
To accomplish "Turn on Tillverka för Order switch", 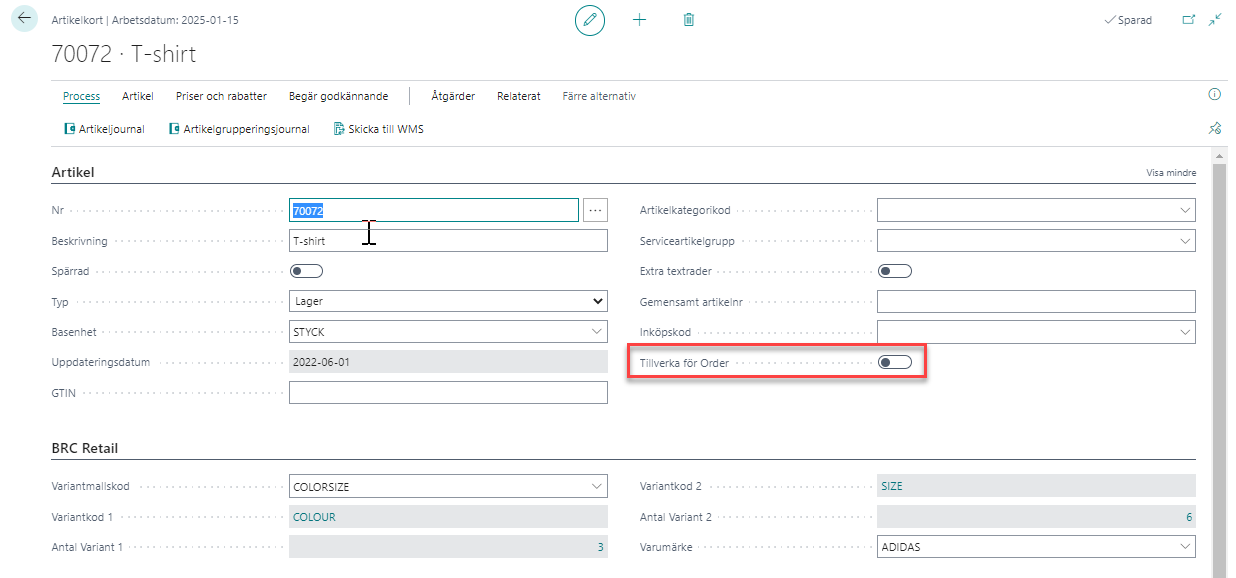I will pyautogui.click(x=894, y=362).
